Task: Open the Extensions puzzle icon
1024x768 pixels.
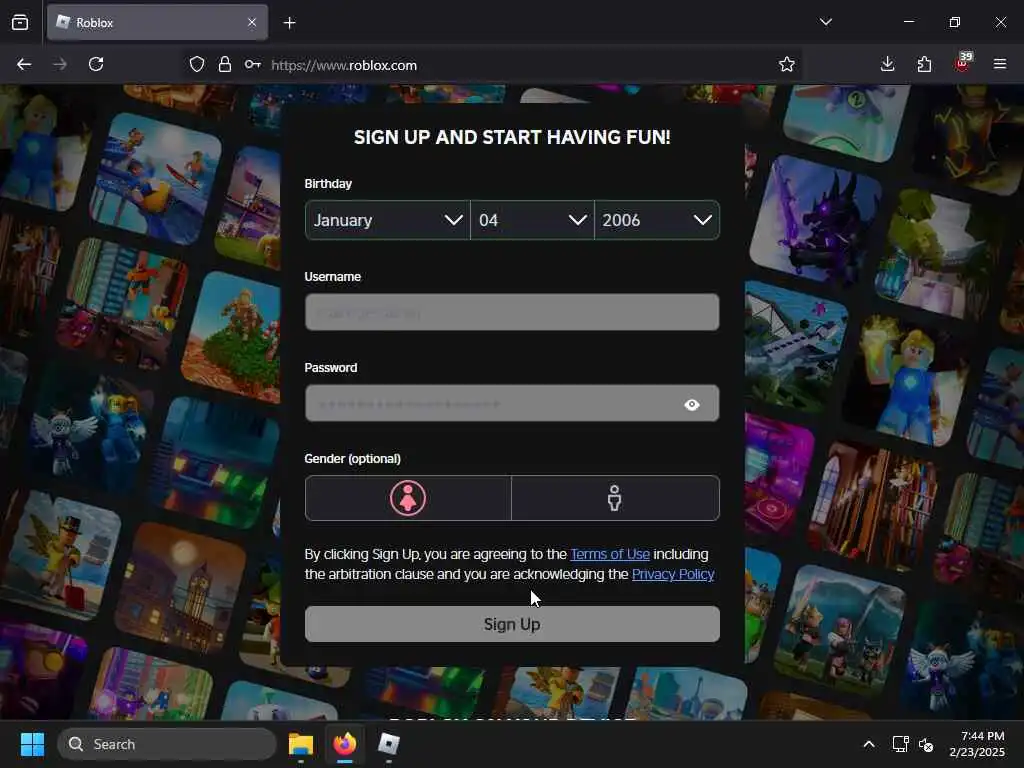Action: (924, 64)
